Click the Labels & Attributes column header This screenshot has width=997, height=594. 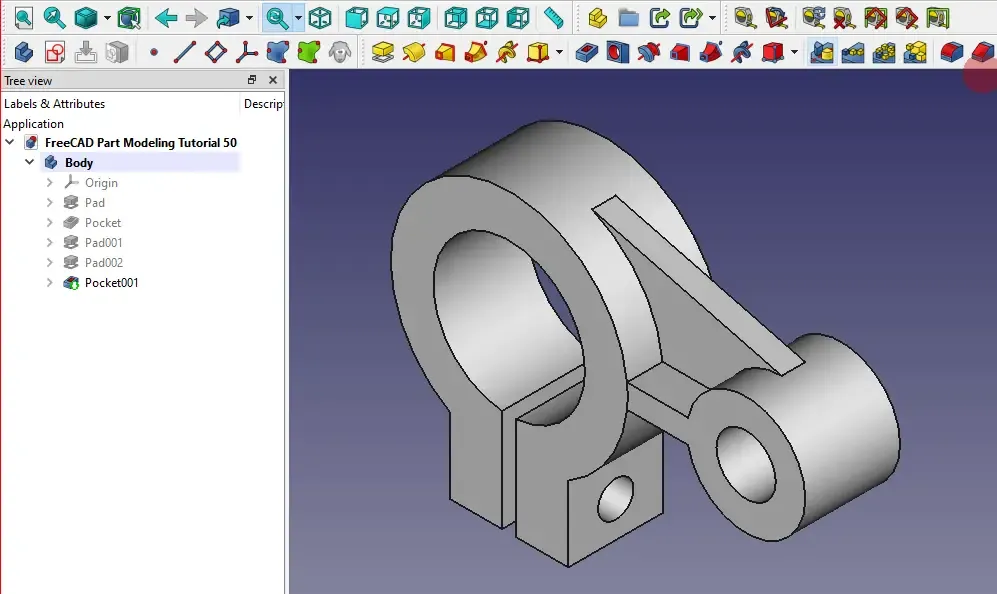pyautogui.click(x=54, y=104)
